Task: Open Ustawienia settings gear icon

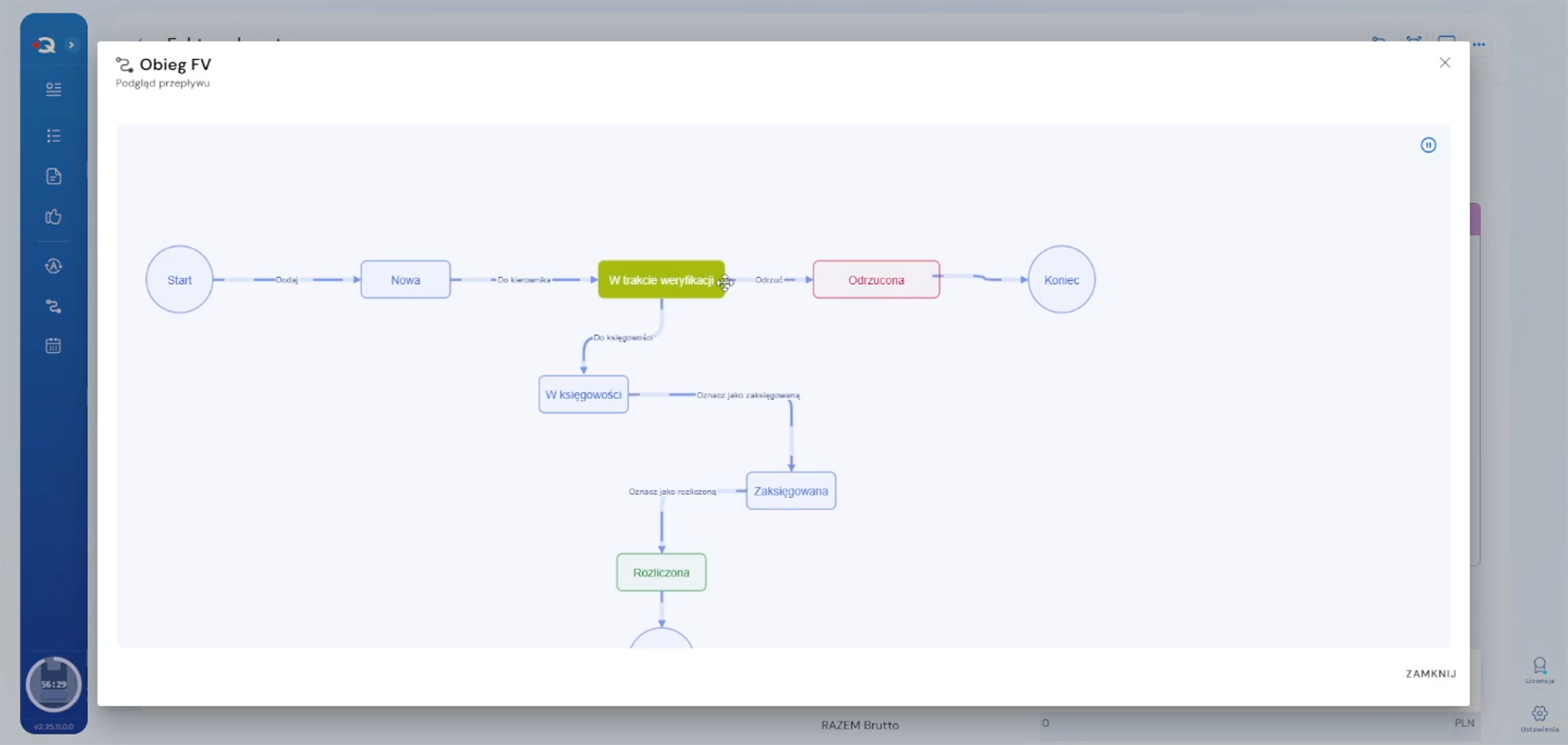Action: [x=1539, y=714]
